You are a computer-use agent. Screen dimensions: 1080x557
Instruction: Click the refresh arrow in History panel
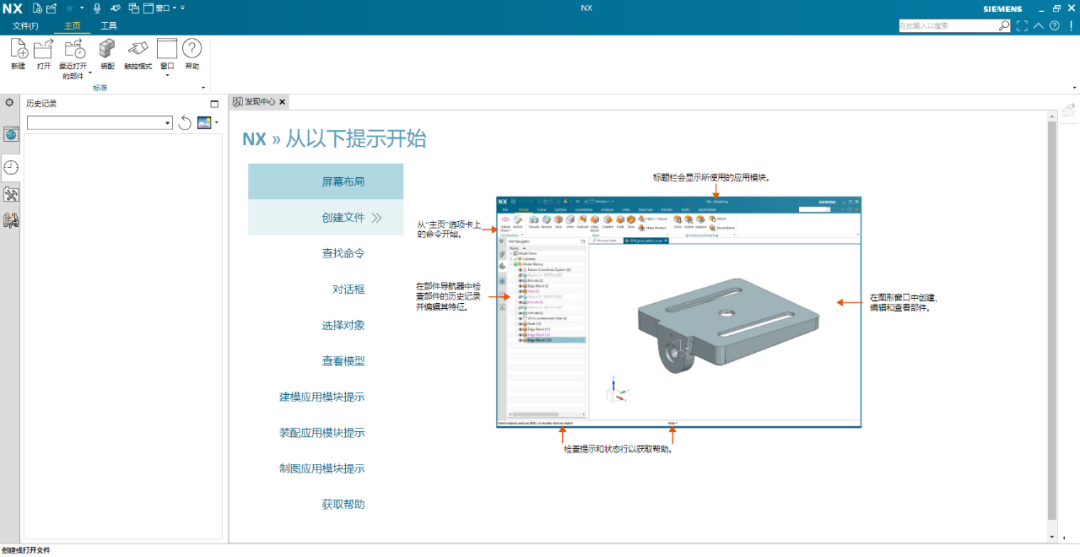click(x=185, y=123)
